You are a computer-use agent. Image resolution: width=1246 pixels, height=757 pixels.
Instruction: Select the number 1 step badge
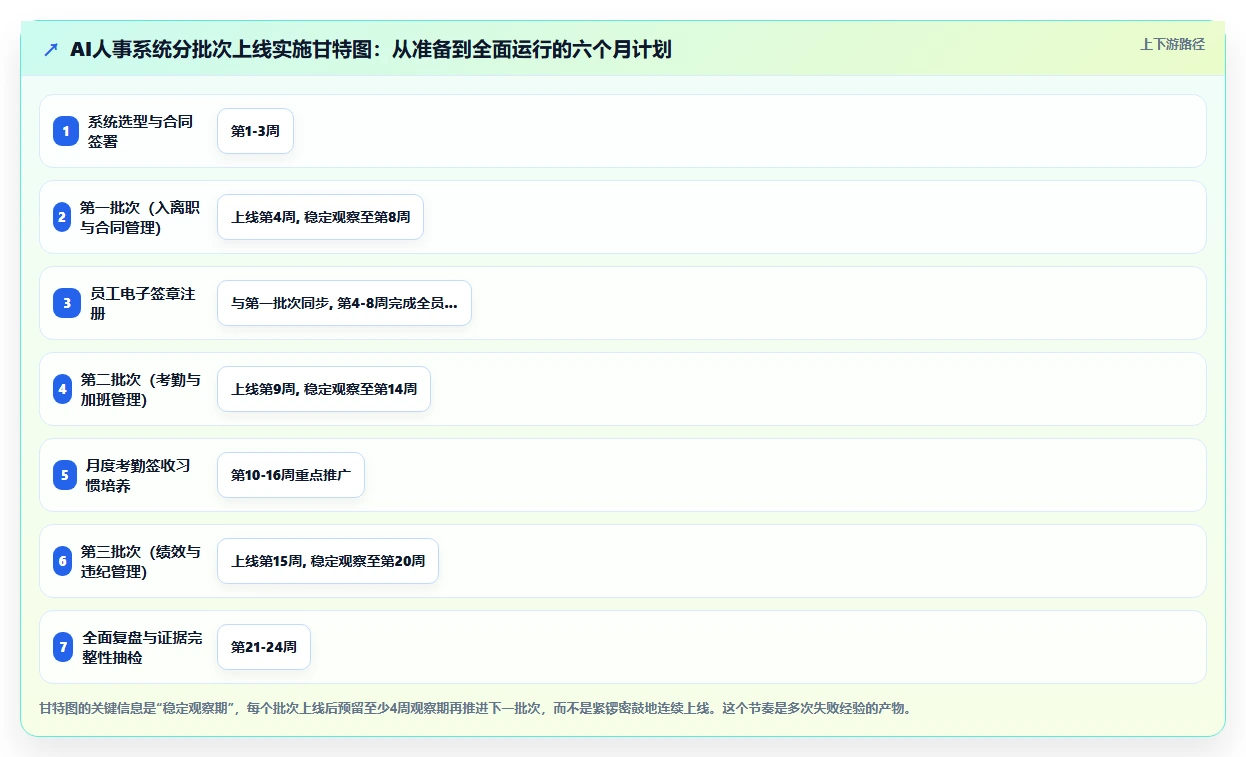(x=66, y=131)
